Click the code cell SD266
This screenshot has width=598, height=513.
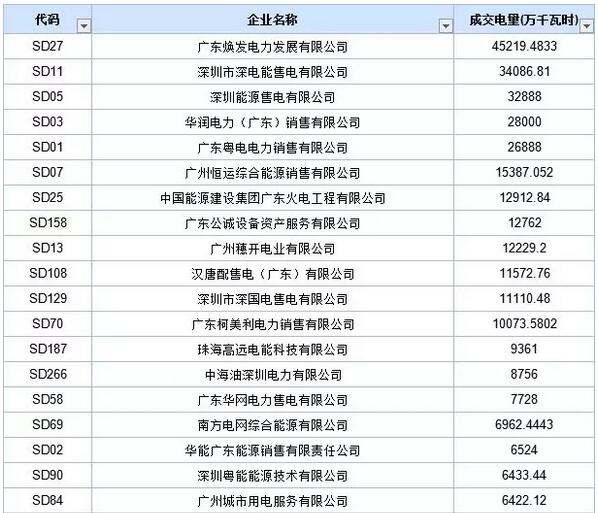coord(48,374)
